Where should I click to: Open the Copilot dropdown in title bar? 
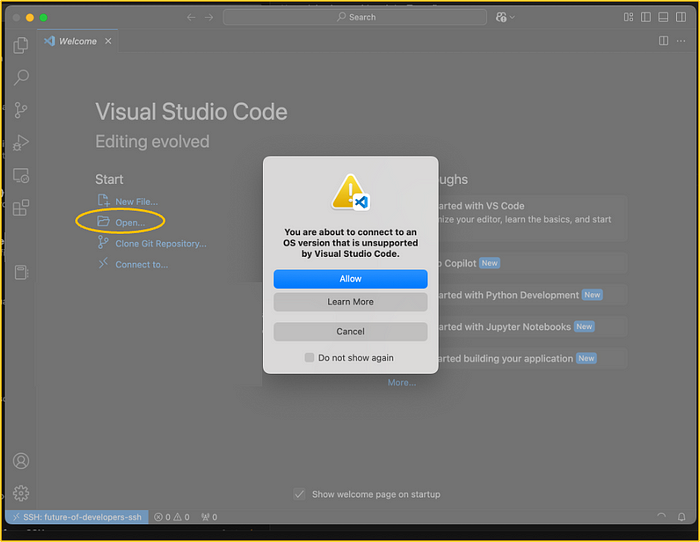505,17
